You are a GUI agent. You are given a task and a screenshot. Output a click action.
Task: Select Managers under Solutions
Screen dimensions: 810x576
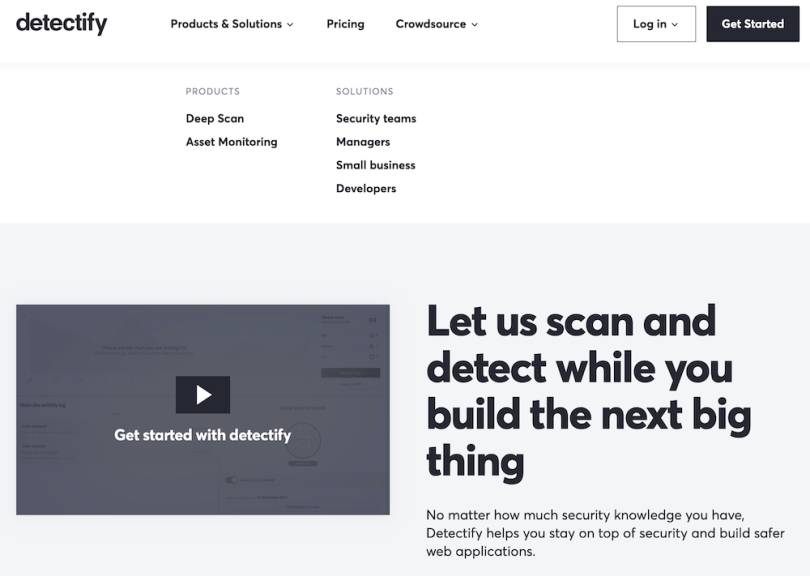[363, 142]
